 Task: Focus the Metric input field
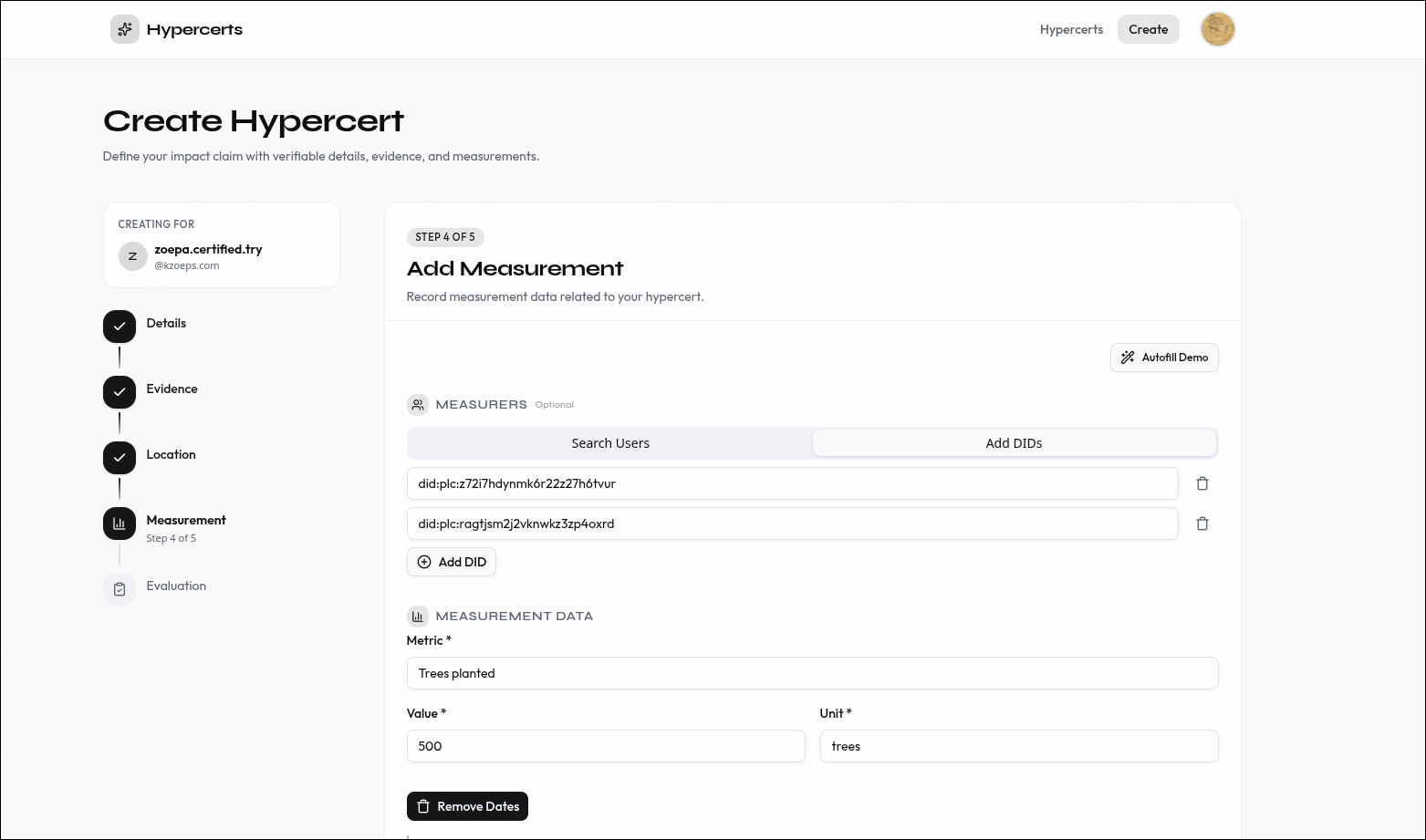click(x=812, y=673)
